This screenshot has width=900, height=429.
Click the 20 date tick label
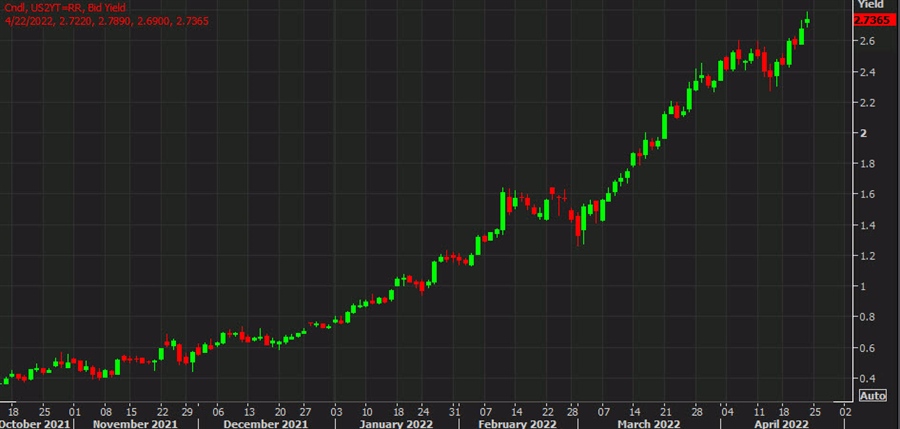[280, 411]
